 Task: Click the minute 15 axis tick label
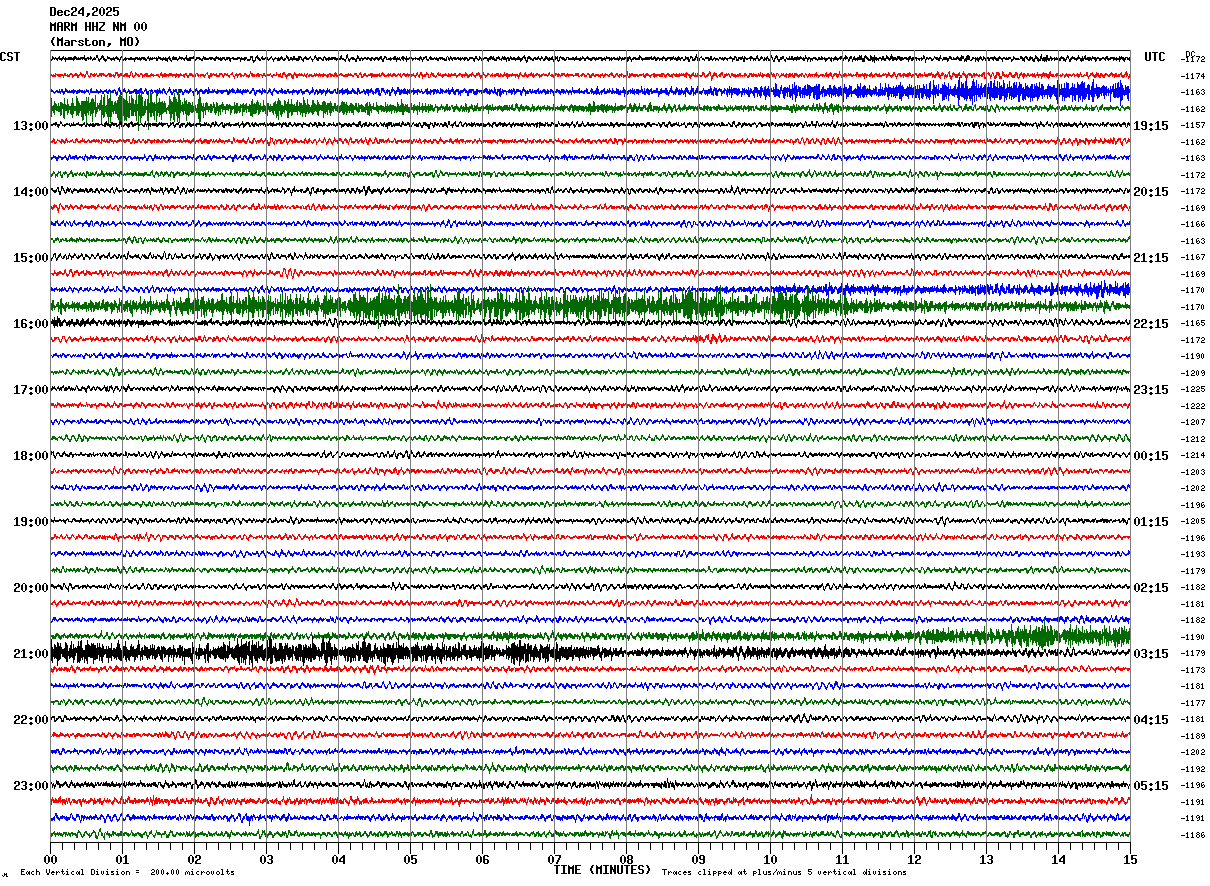(1130, 859)
